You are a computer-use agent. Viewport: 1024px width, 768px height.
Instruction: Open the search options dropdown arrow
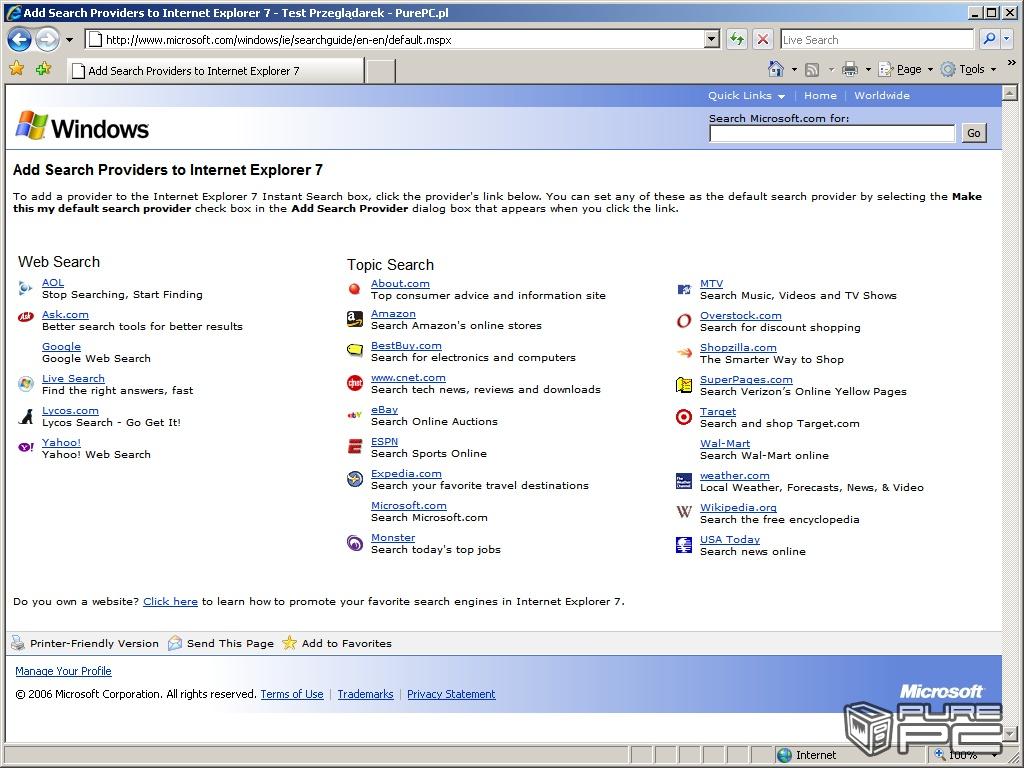point(1006,39)
